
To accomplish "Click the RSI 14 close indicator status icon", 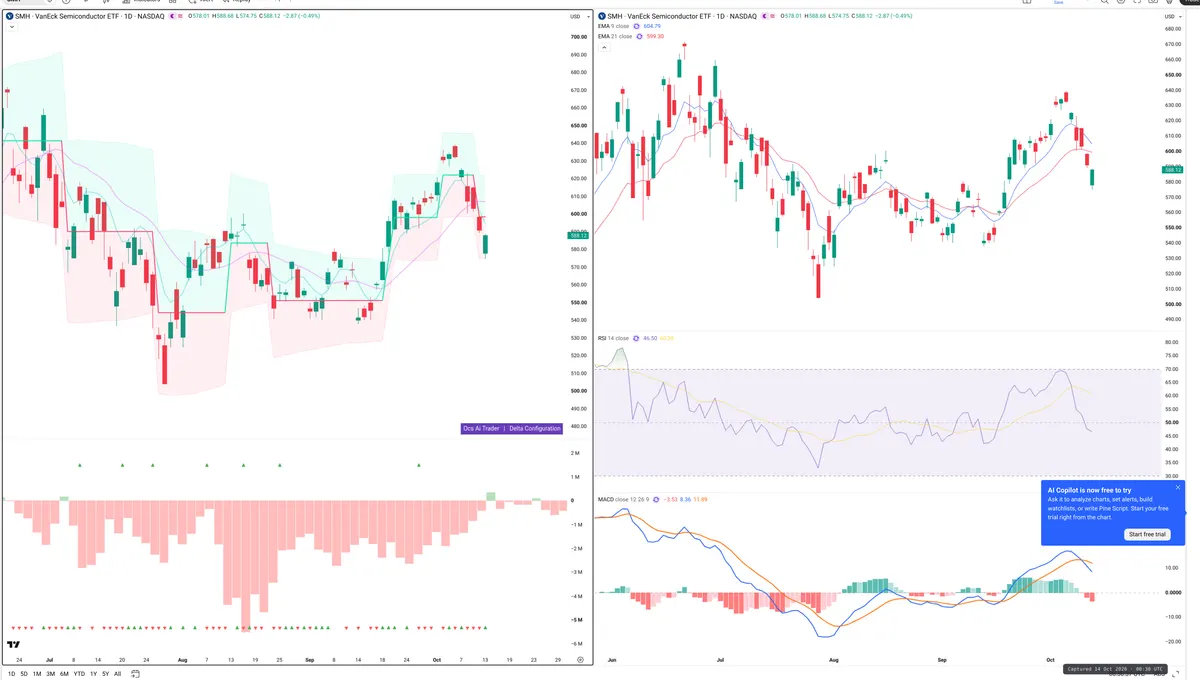I will tap(638, 339).
